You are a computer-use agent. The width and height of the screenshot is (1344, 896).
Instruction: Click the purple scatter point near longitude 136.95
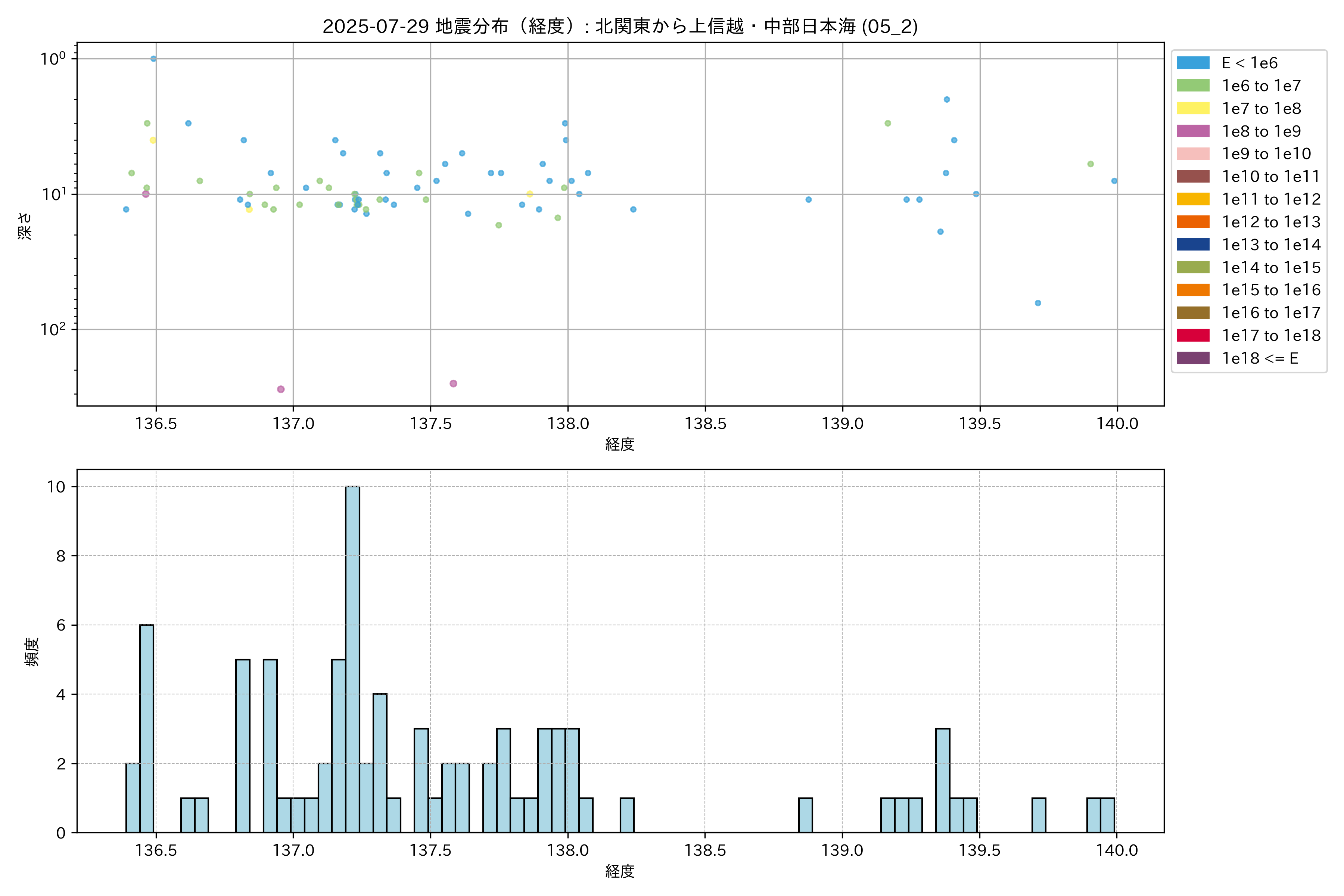point(281,389)
